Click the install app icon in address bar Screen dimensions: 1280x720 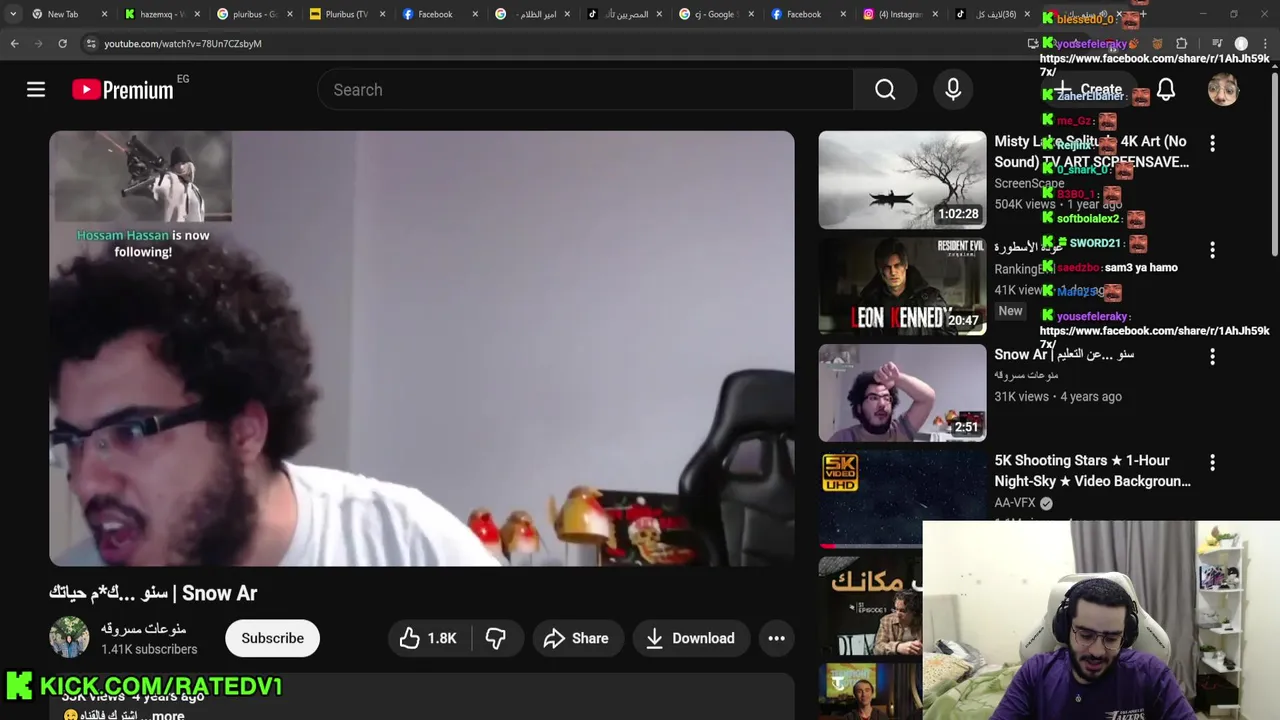point(1033,44)
